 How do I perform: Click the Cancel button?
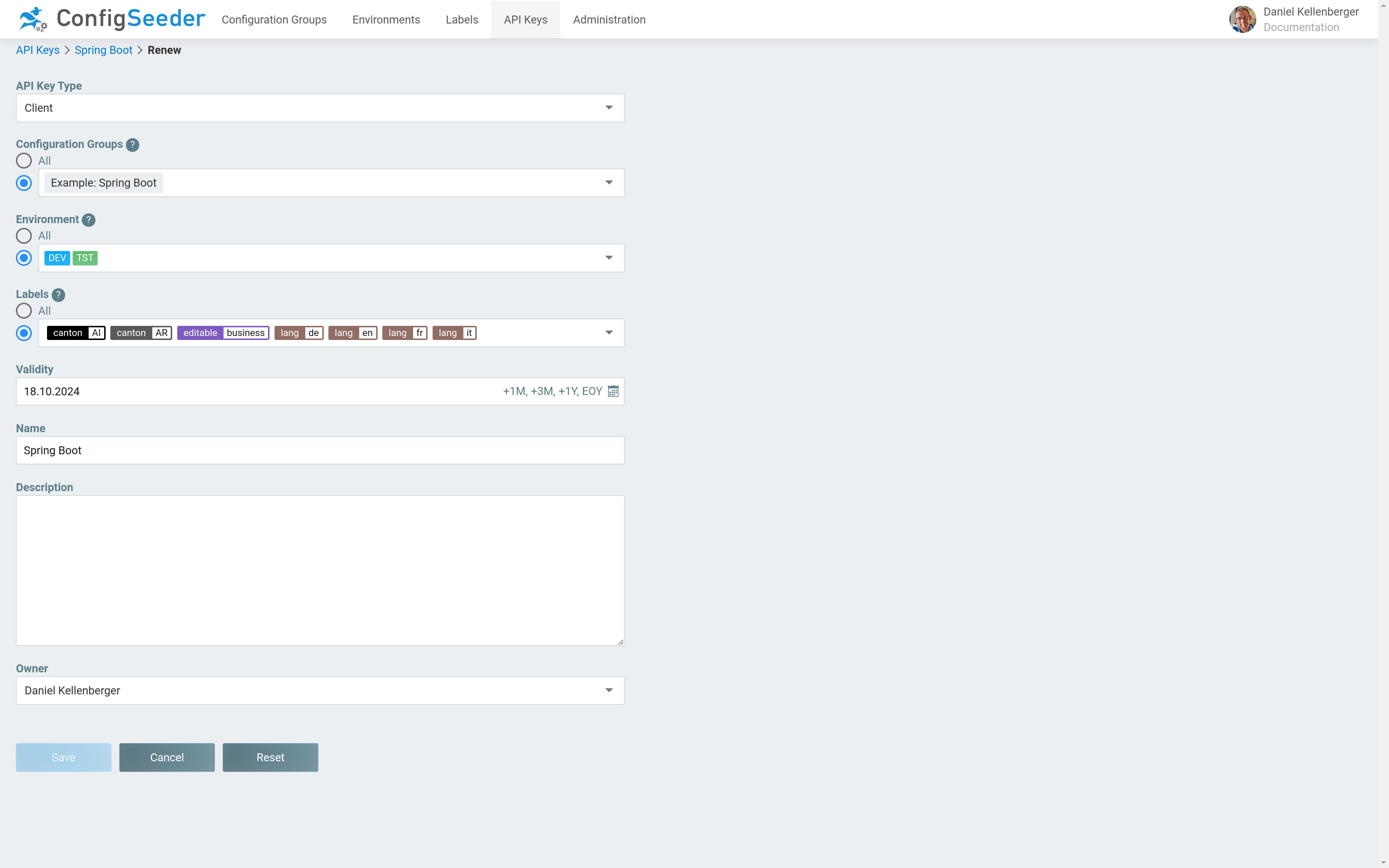(166, 757)
